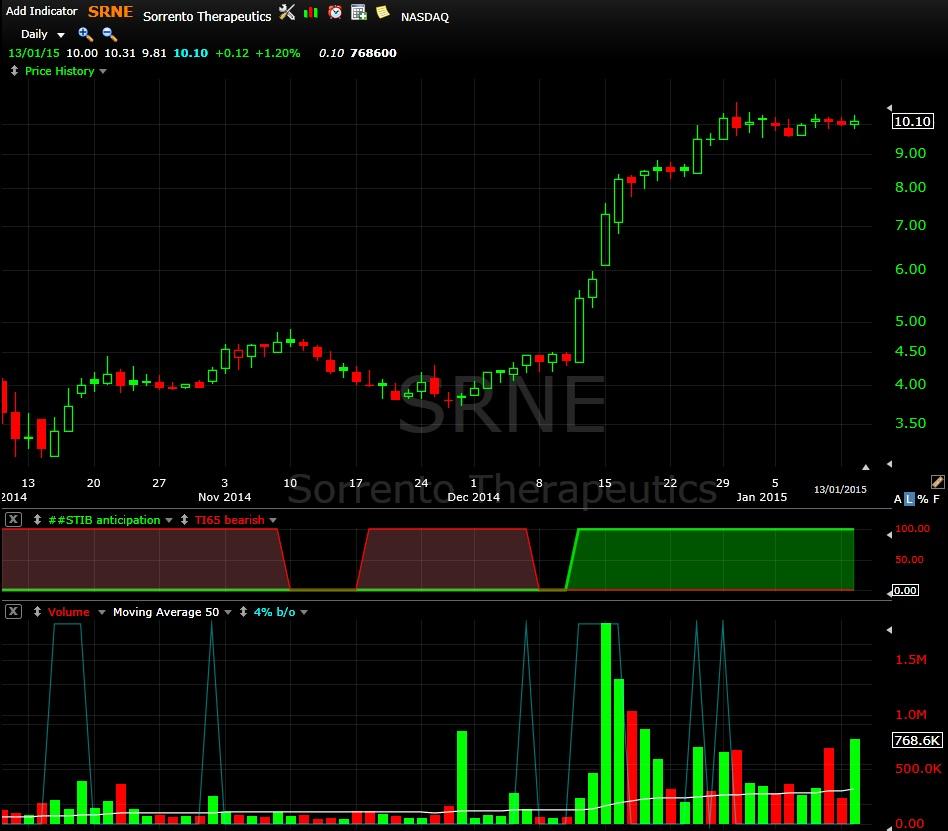Click the pencil drawing icon
948x831 pixels.
click(938, 481)
